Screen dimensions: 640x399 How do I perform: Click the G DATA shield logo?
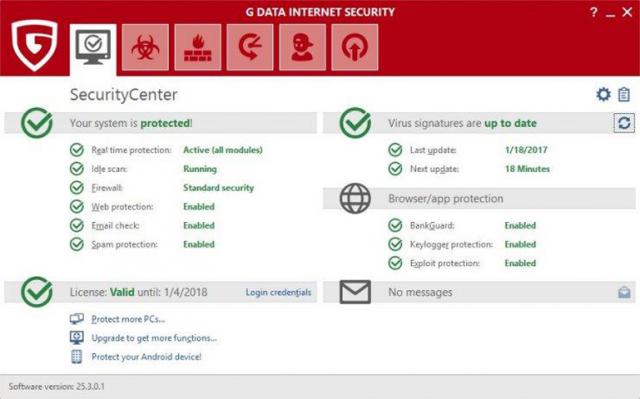(x=34, y=45)
